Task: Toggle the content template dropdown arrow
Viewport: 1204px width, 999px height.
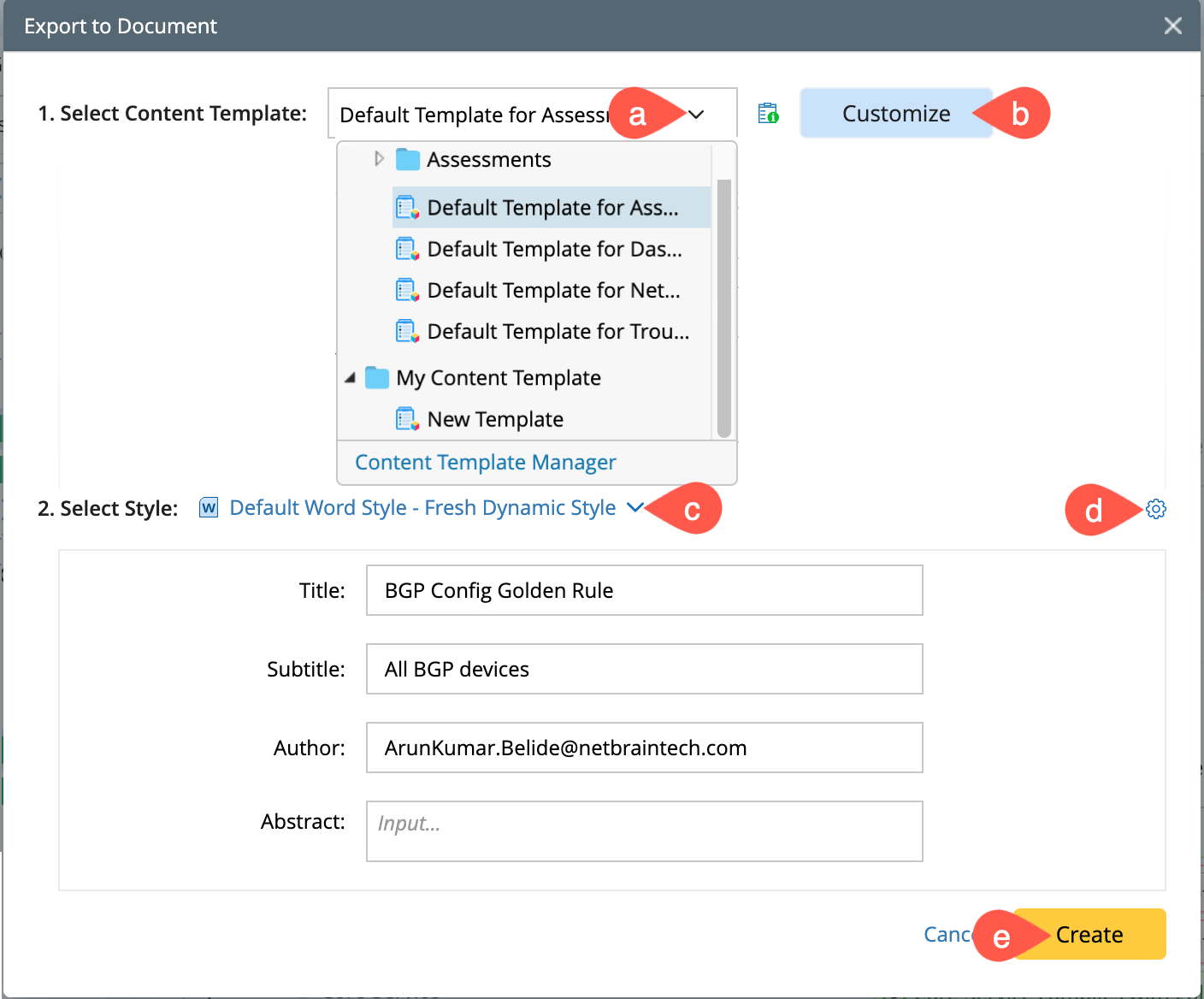Action: [x=696, y=114]
